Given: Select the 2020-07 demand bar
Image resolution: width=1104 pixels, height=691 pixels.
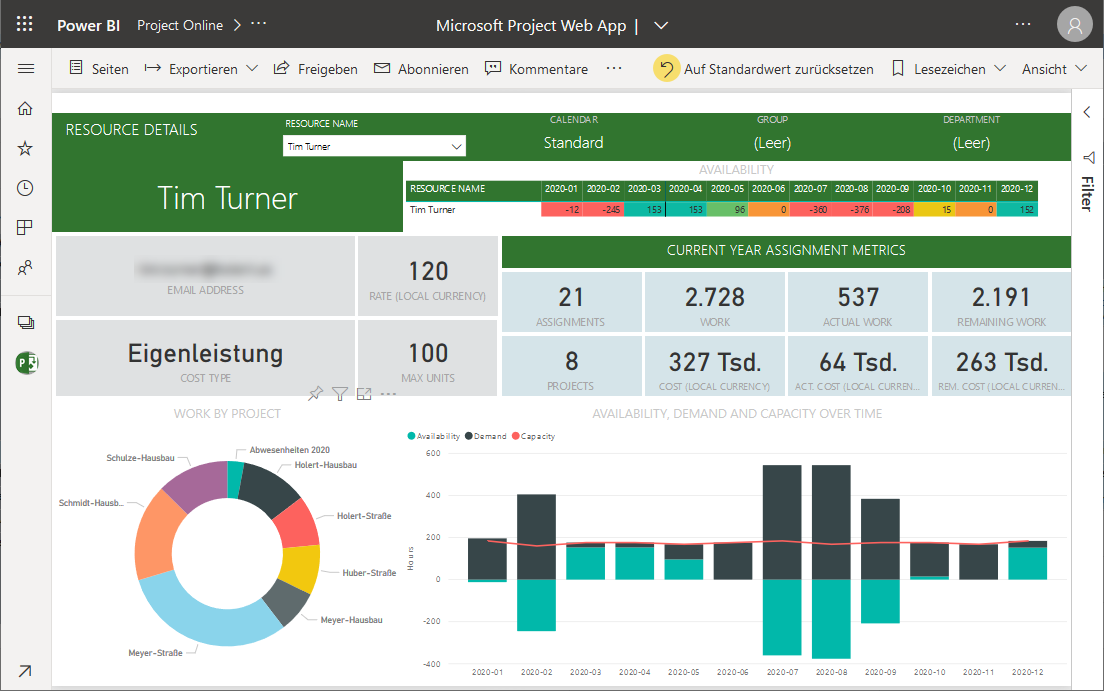Looking at the screenshot, I should coord(782,522).
